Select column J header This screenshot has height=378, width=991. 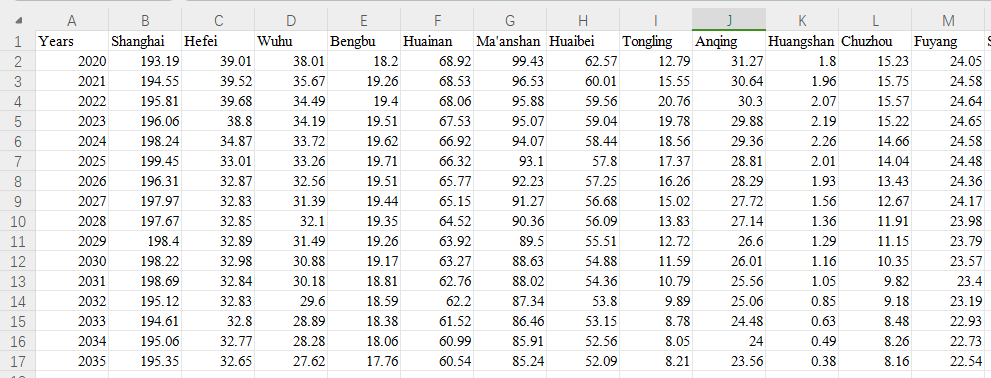(729, 21)
